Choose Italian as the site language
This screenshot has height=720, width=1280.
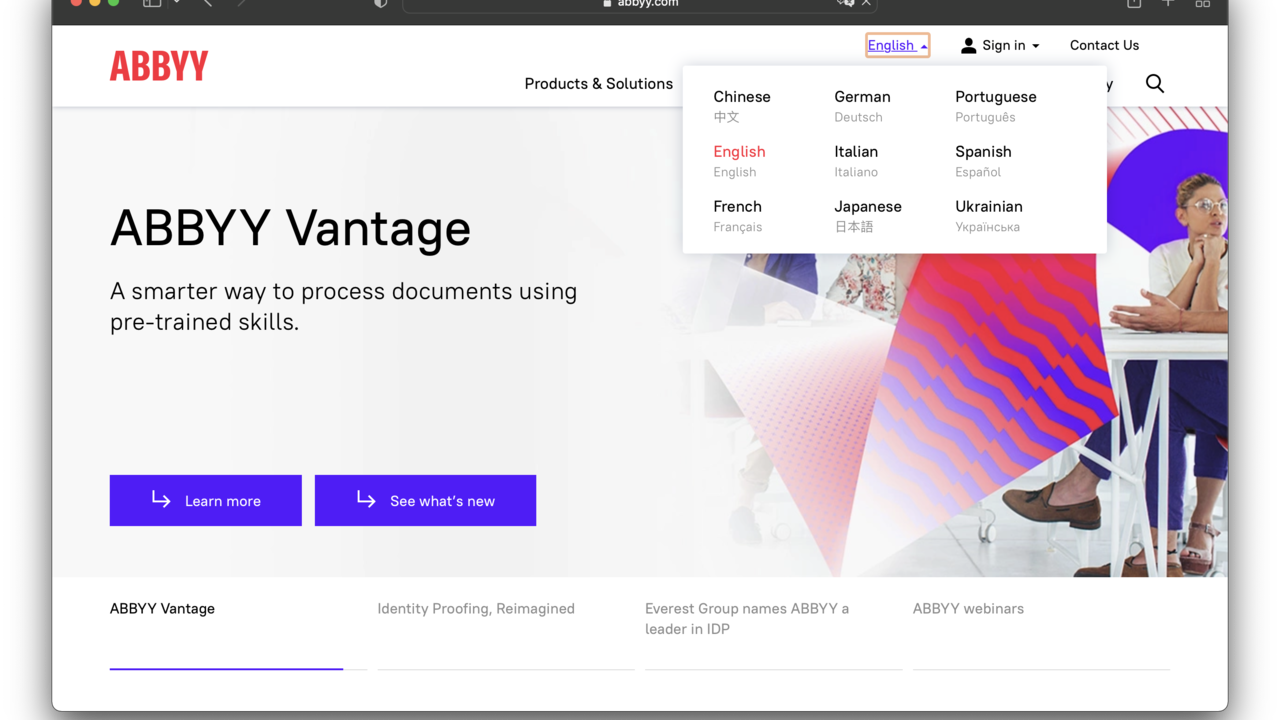pyautogui.click(x=856, y=161)
